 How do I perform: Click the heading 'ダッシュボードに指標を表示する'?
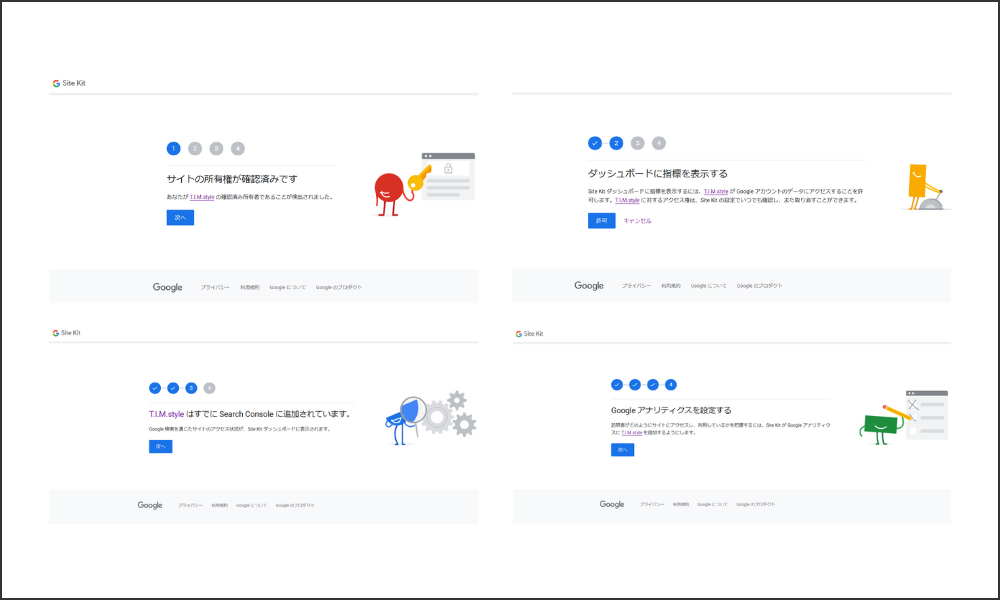point(658,173)
